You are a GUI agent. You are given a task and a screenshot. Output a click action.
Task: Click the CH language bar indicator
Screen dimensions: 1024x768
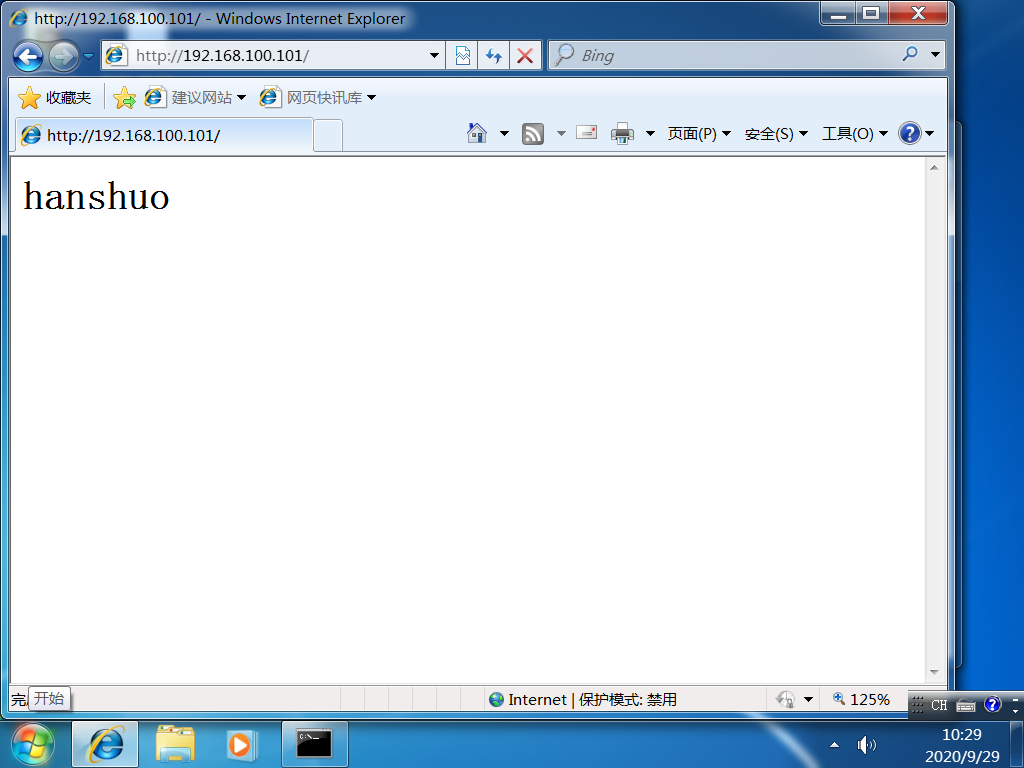tap(939, 705)
